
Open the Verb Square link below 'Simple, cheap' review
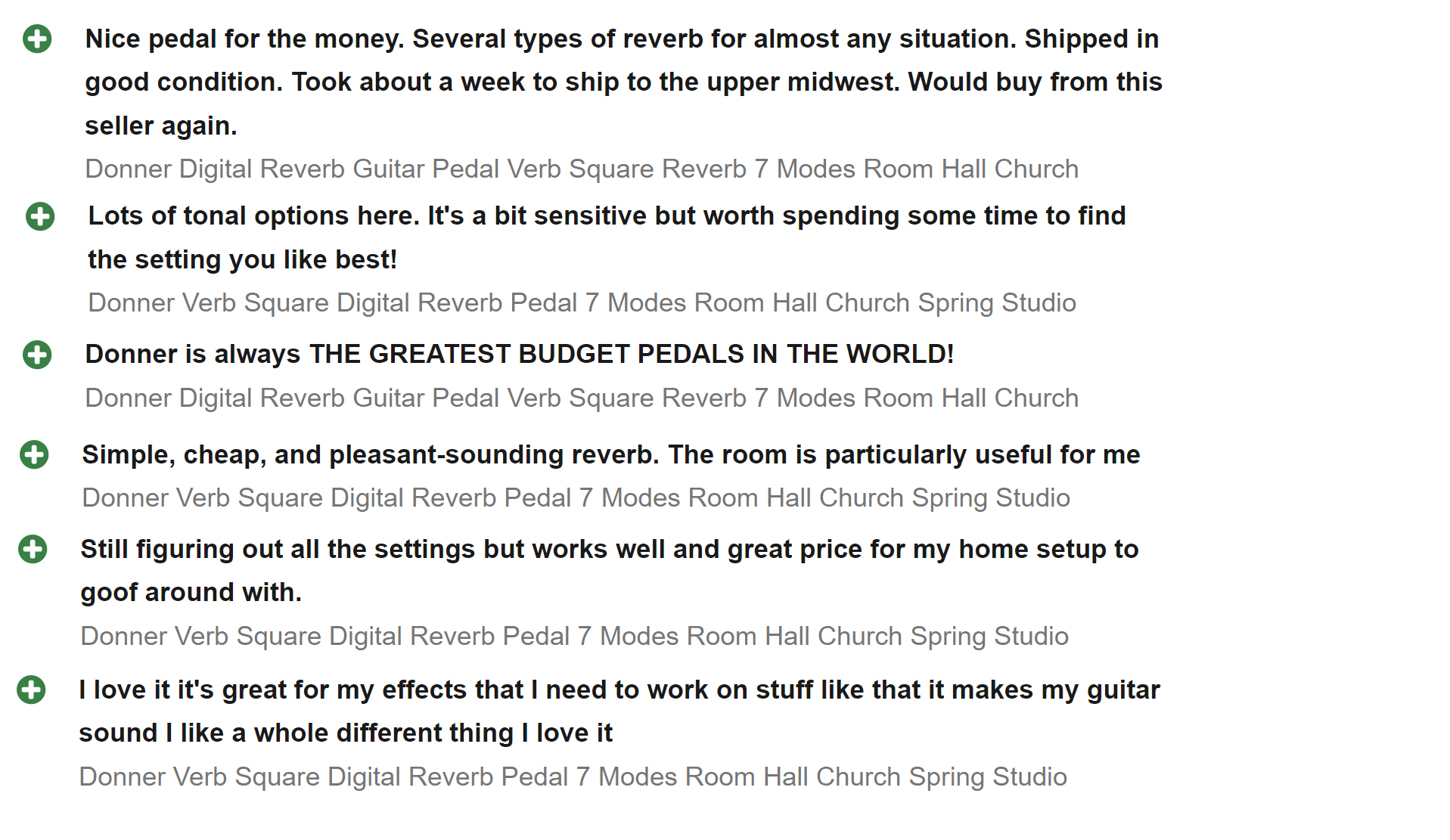pyautogui.click(x=576, y=497)
